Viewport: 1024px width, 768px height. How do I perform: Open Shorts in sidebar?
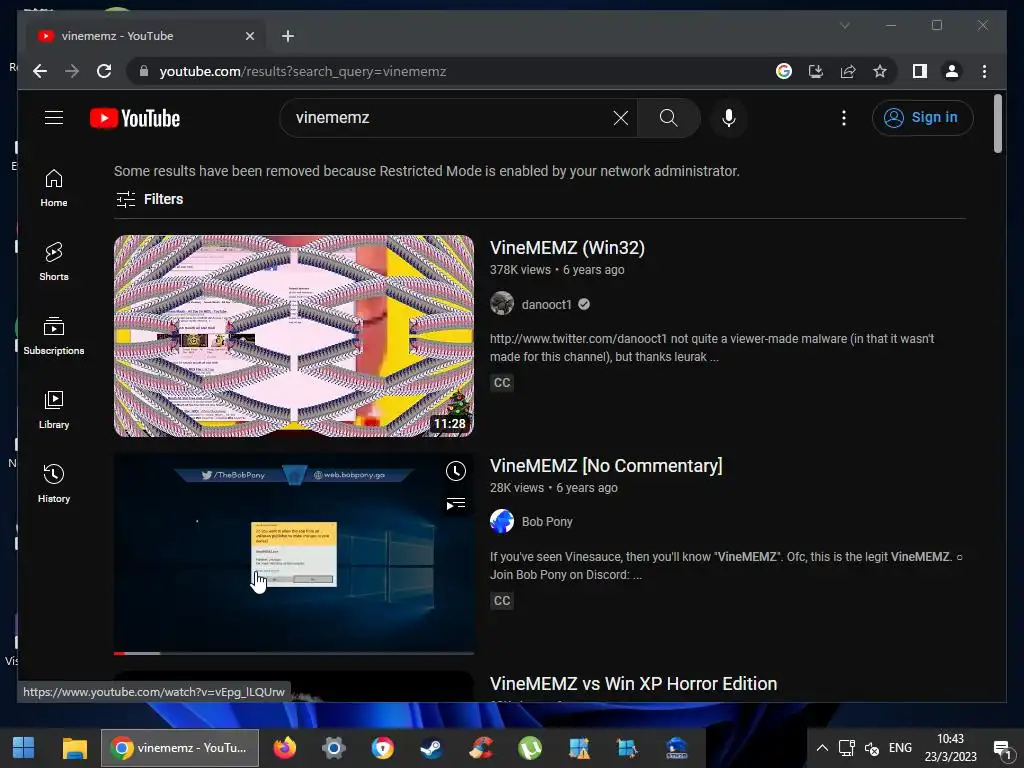54,262
